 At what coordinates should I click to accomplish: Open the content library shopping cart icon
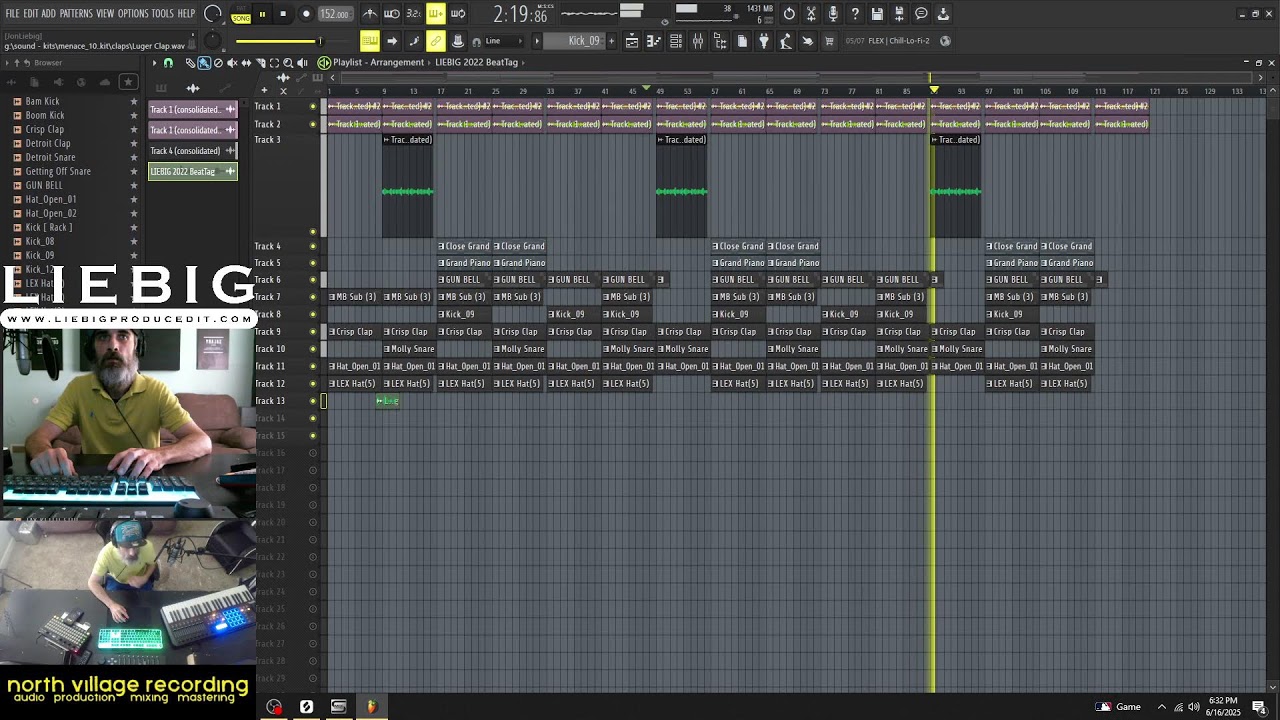pos(829,41)
